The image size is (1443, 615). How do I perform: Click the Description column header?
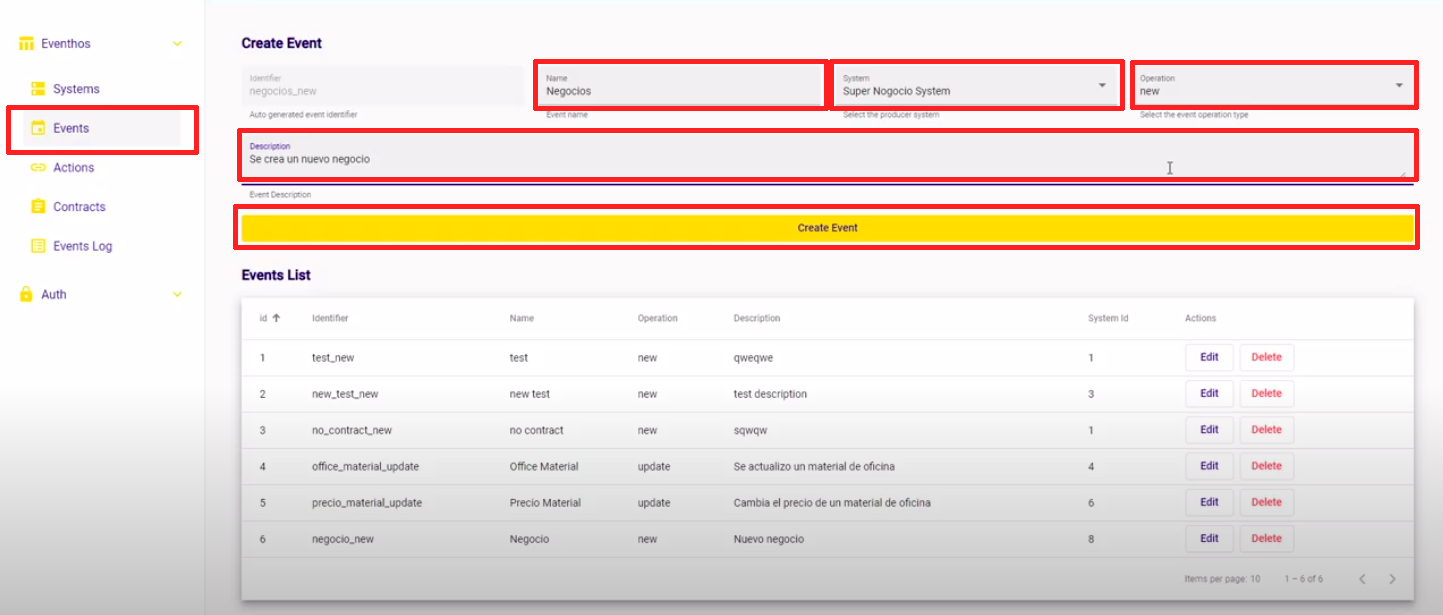[x=757, y=318]
